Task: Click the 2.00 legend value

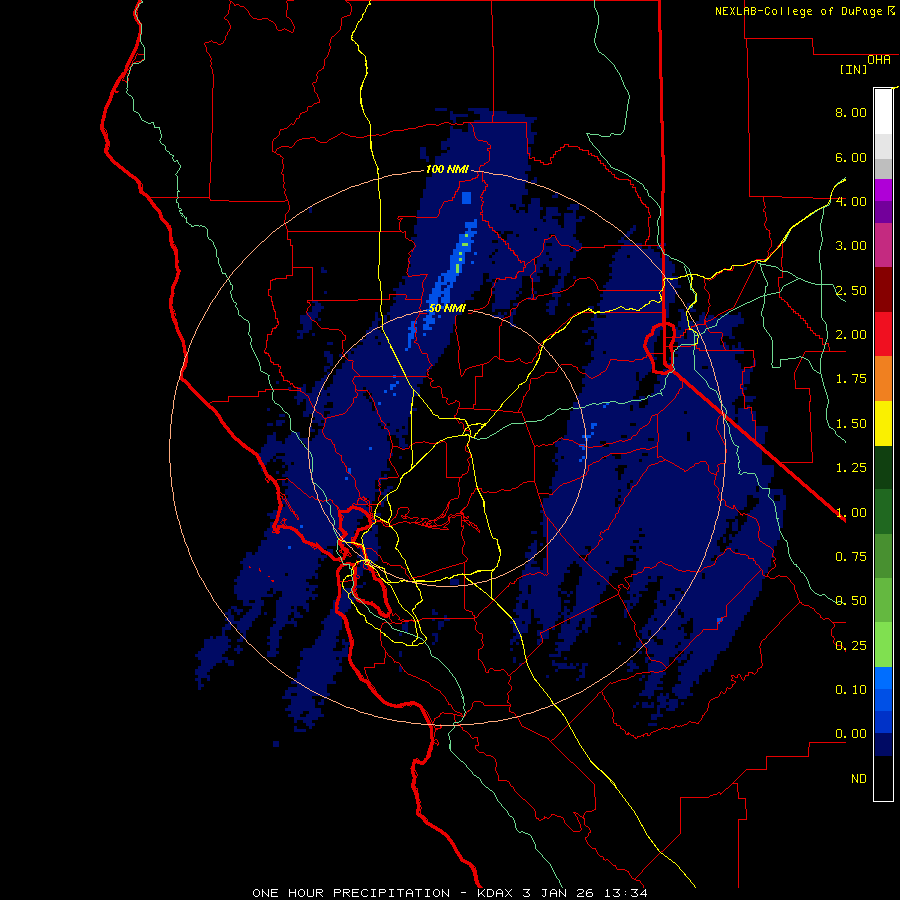Action: pyautogui.click(x=851, y=335)
